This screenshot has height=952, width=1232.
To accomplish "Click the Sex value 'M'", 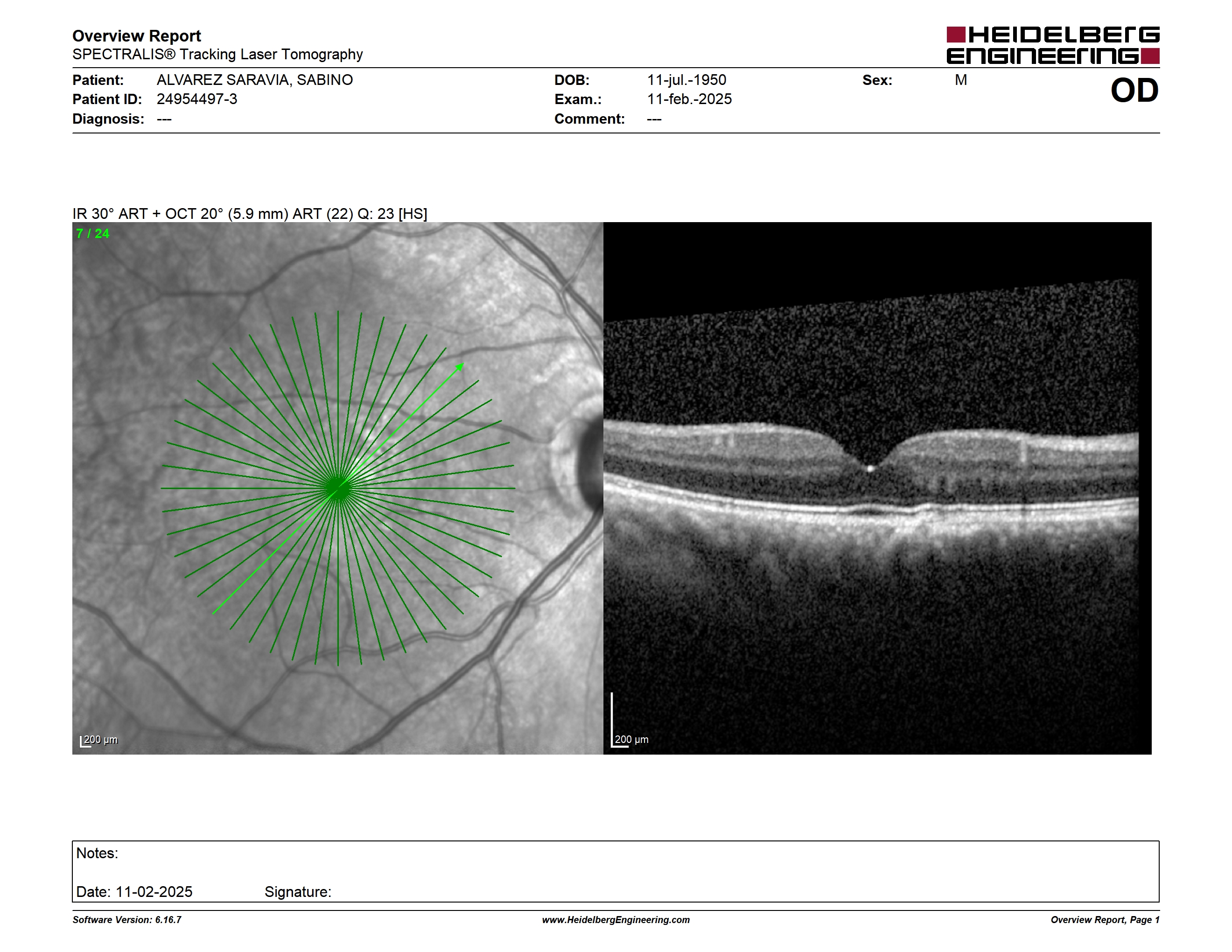I will [961, 79].
